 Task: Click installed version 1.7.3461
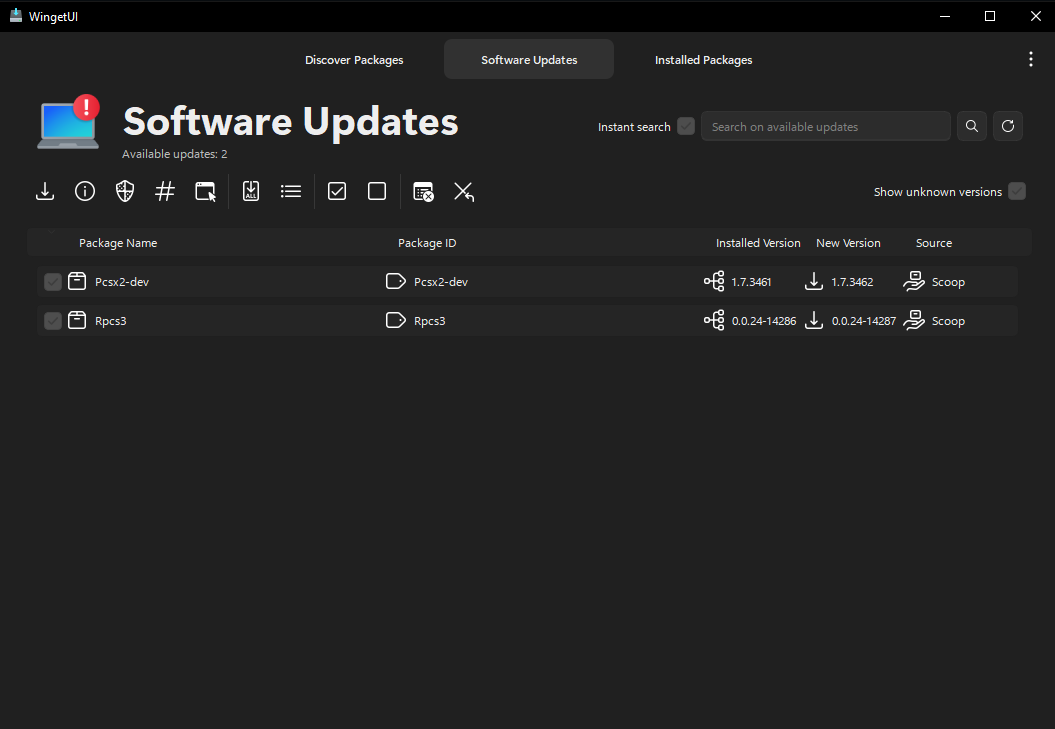(x=751, y=282)
